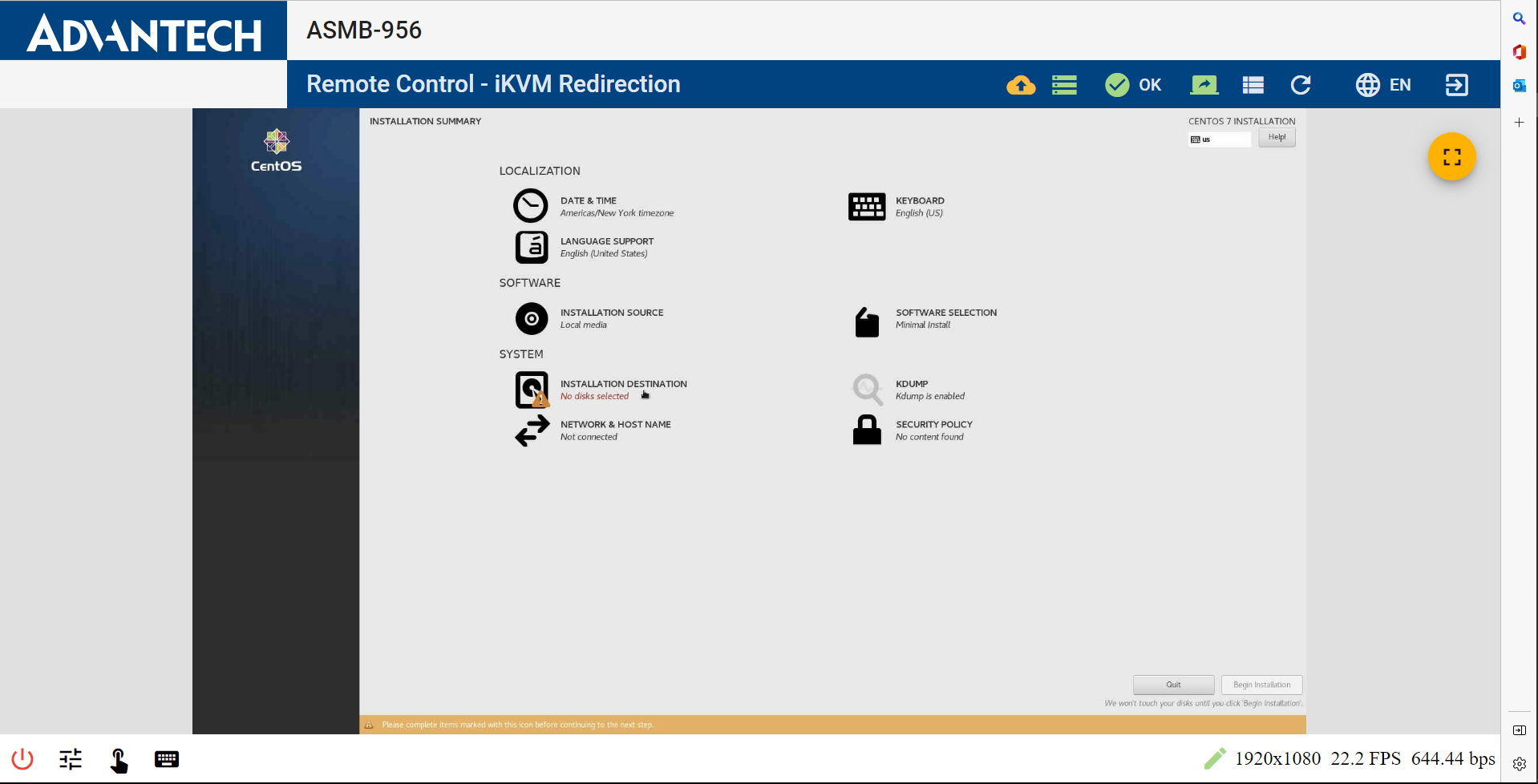
Task: Click the red power icon
Action: (22, 758)
